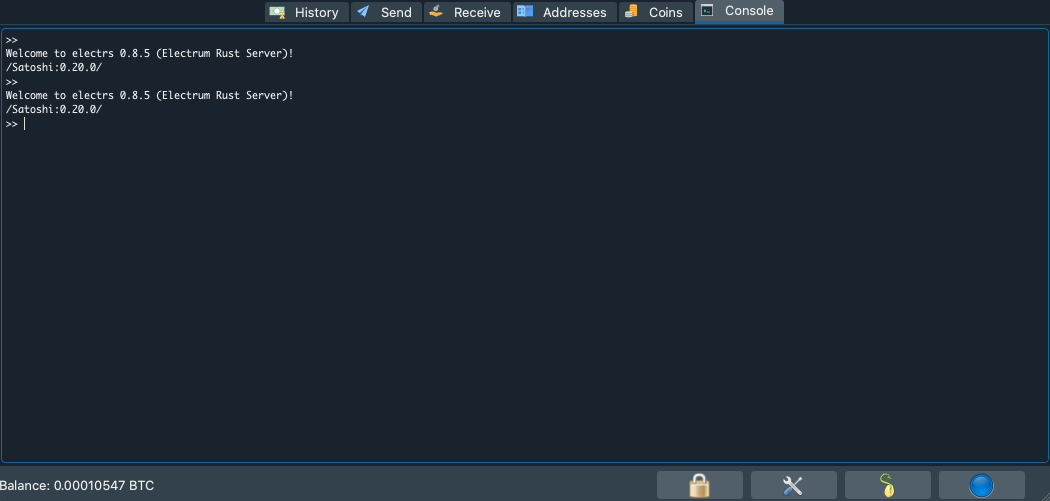Place cursor at the active console prompt
Image resolution: width=1050 pixels, height=501 pixels.
pos(25,124)
